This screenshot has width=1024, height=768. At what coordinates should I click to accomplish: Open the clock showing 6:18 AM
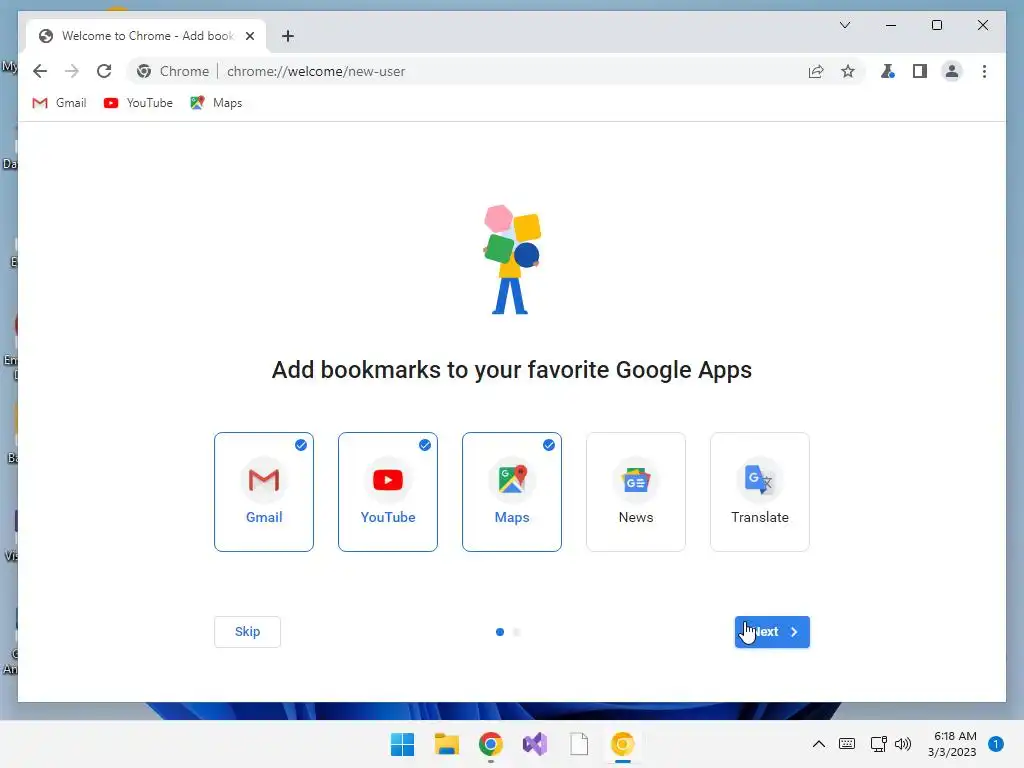point(953,744)
